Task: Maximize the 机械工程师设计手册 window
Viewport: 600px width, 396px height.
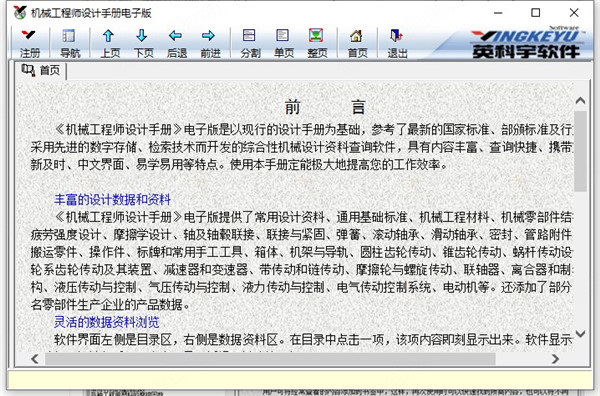Action: click(x=536, y=13)
